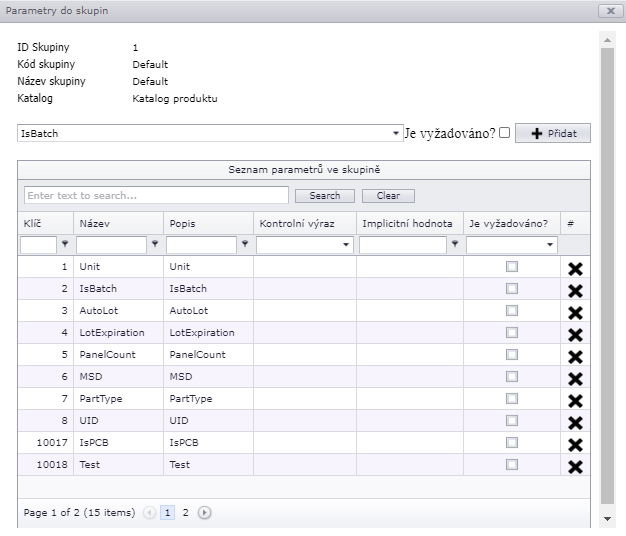Open the Kontrolní výraz filter dropdown
The width and height of the screenshot is (626, 536).
347,244
